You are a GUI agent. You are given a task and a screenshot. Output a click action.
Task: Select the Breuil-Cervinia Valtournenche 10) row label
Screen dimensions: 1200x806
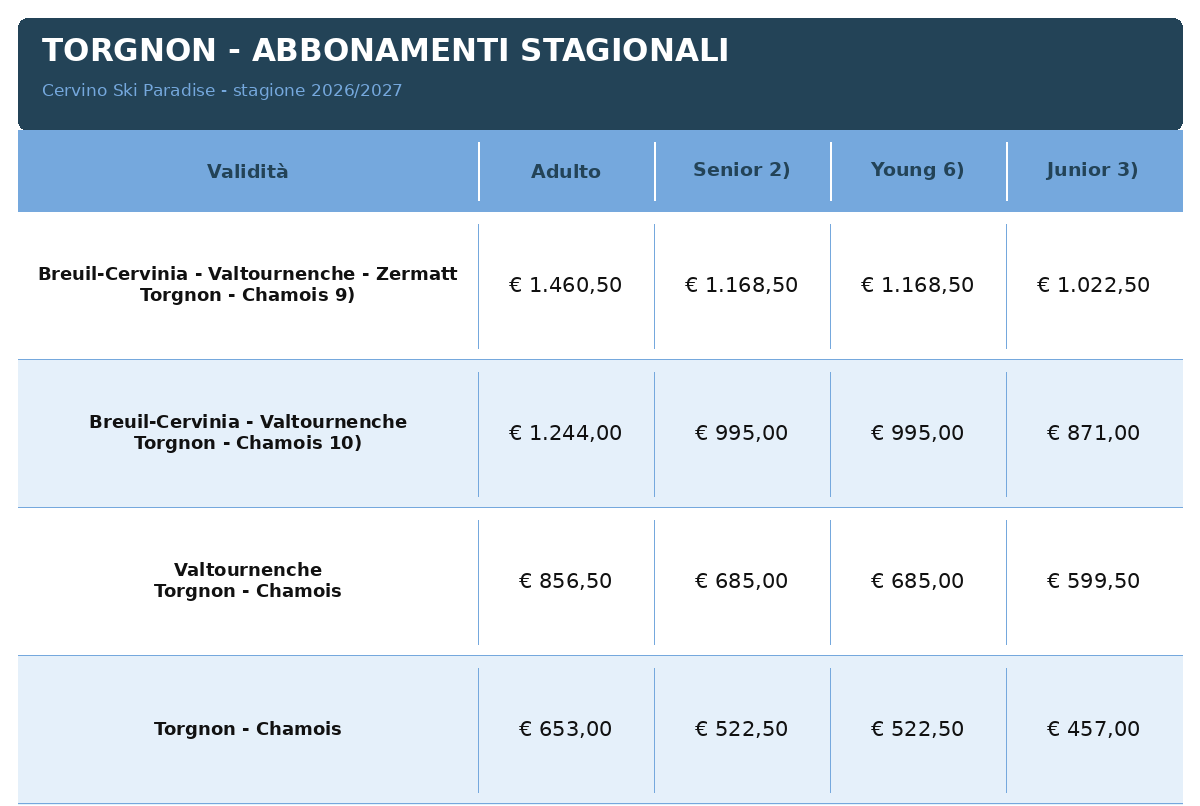(x=248, y=433)
